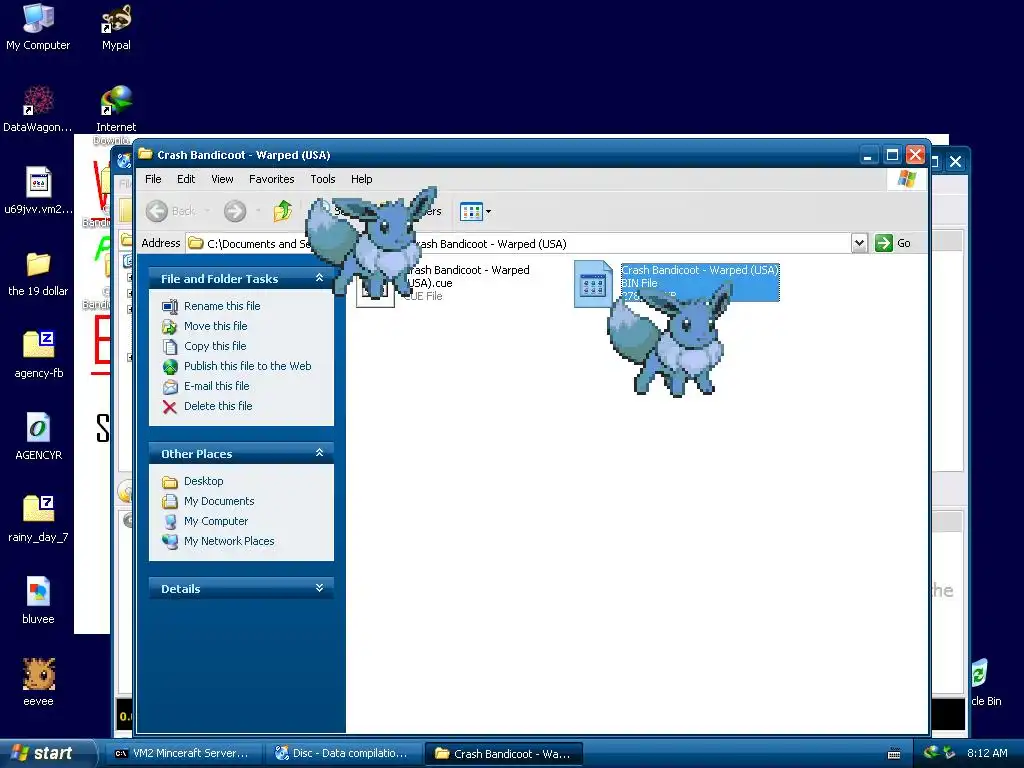Collapse the File and Folder Tasks panel
The height and width of the screenshot is (768, 1024).
pos(319,278)
